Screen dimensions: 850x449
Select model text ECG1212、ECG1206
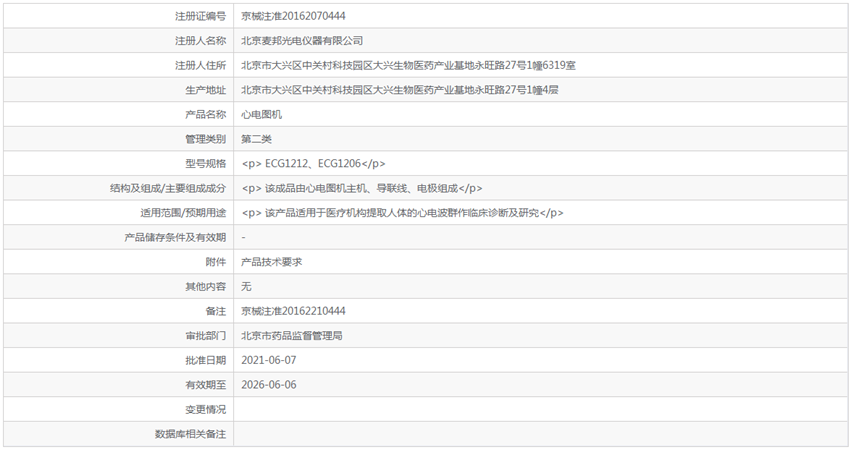[x=313, y=164]
